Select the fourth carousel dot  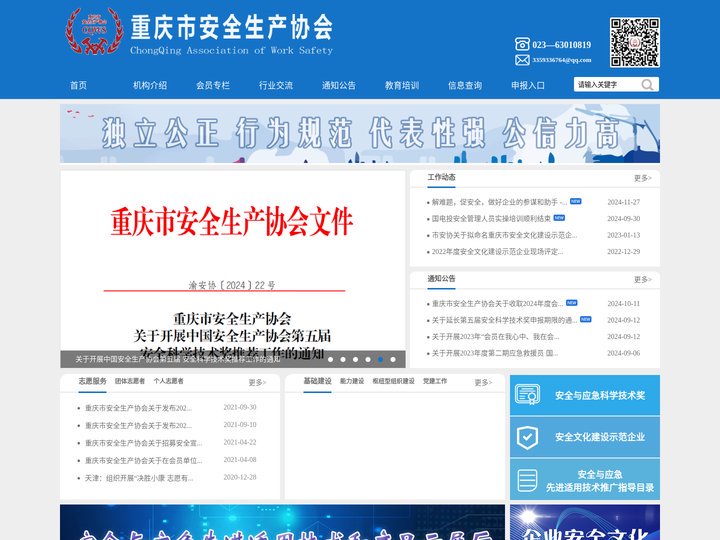tap(368, 360)
